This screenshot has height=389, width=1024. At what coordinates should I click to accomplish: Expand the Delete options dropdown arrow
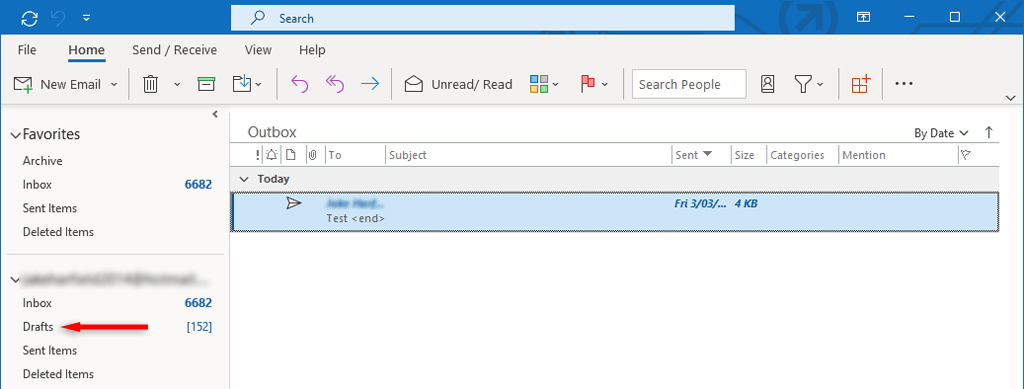pos(177,84)
